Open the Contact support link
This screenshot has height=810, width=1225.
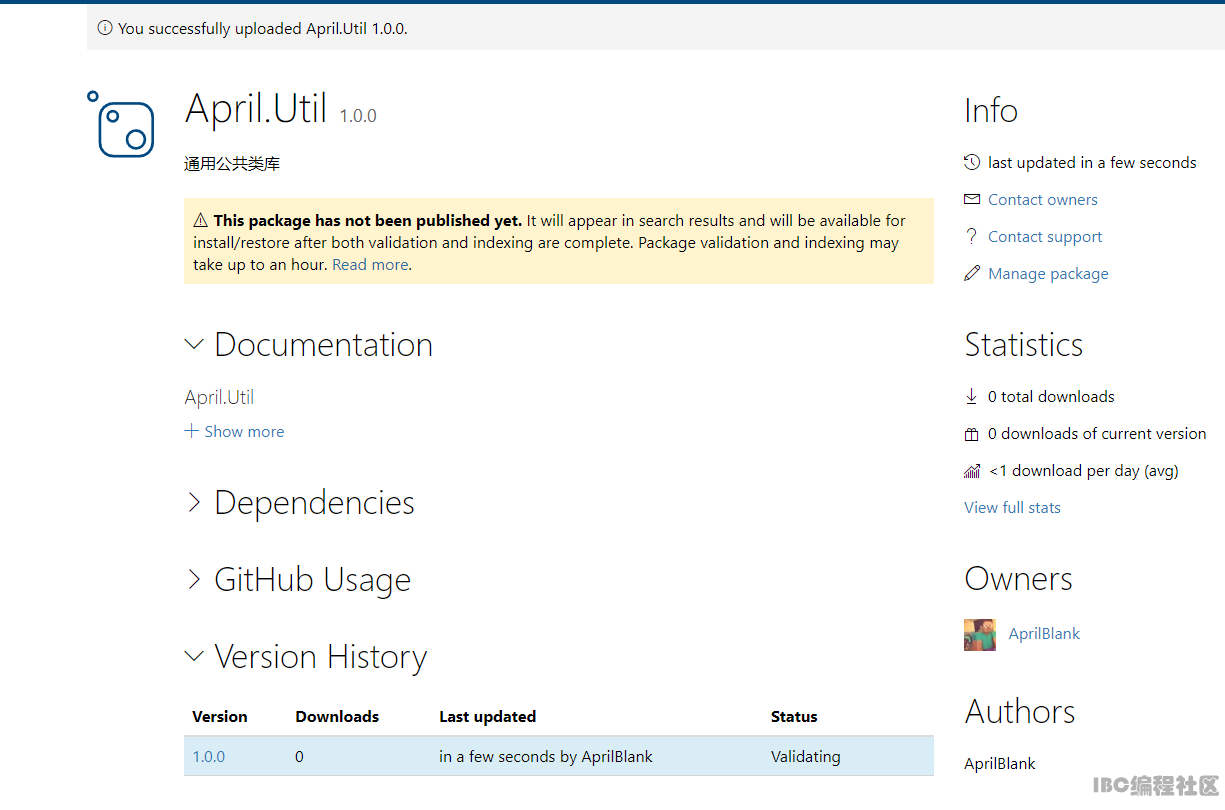click(1045, 236)
